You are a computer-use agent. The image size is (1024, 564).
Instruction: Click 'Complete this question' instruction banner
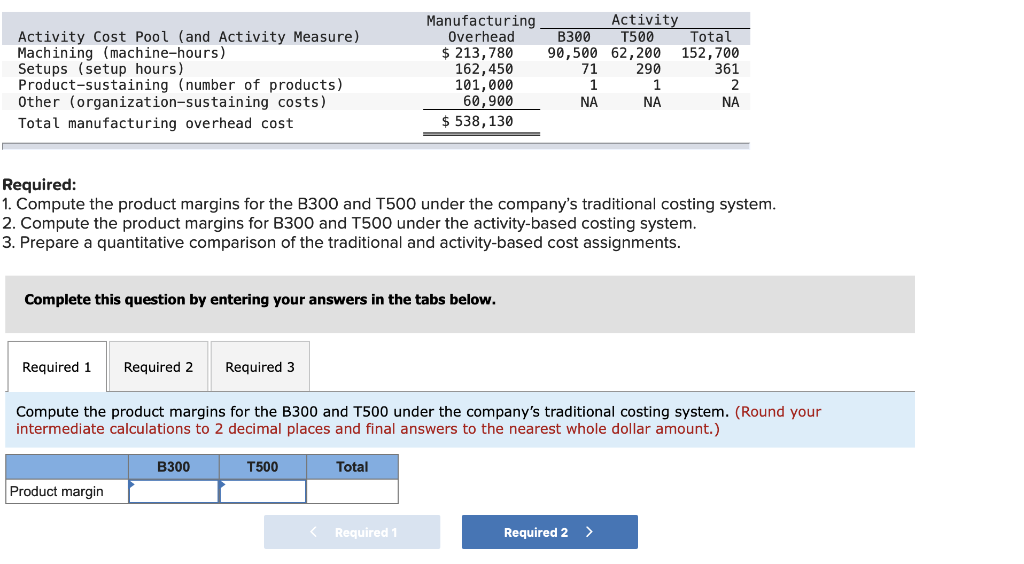460,304
